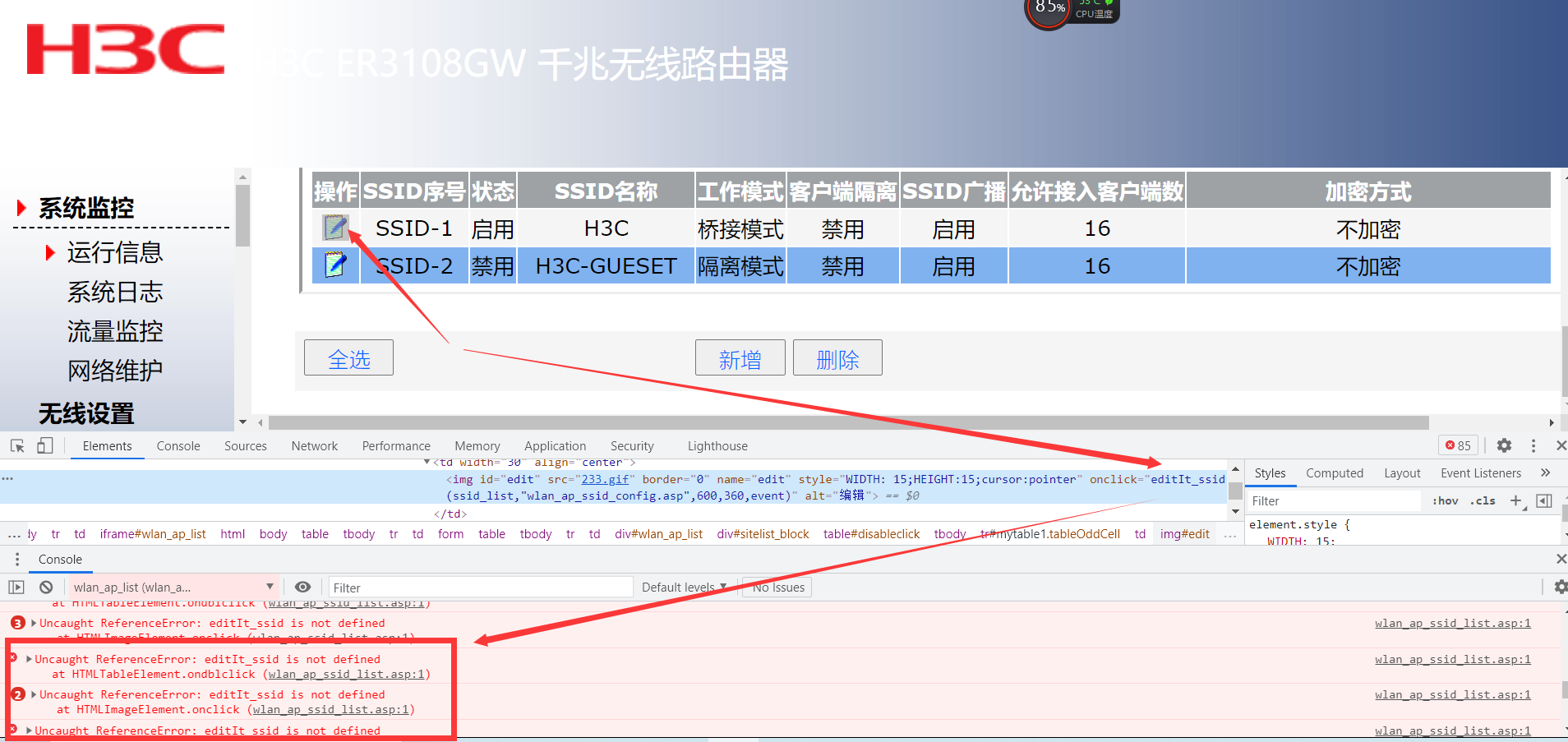This screenshot has width=1568, height=742.
Task: Add new style rule with plus icon
Action: click(x=1516, y=500)
